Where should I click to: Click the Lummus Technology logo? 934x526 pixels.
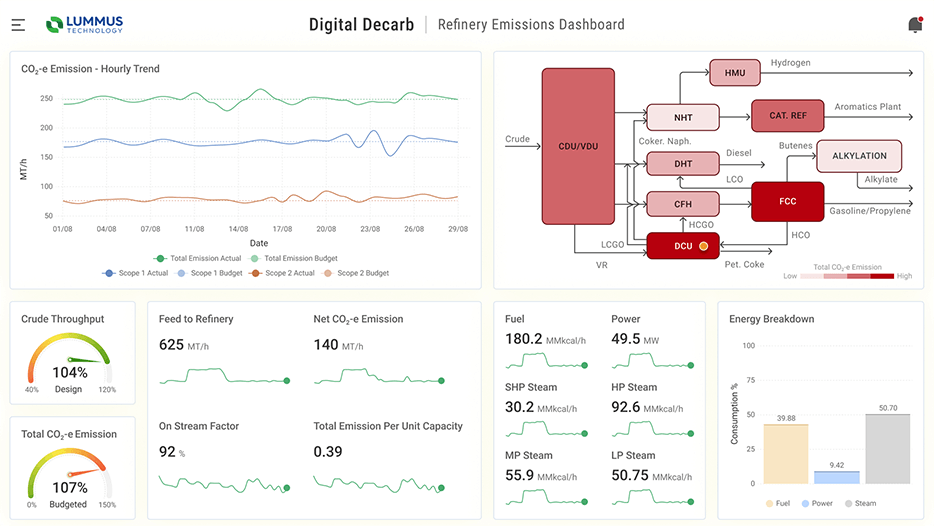coord(85,25)
